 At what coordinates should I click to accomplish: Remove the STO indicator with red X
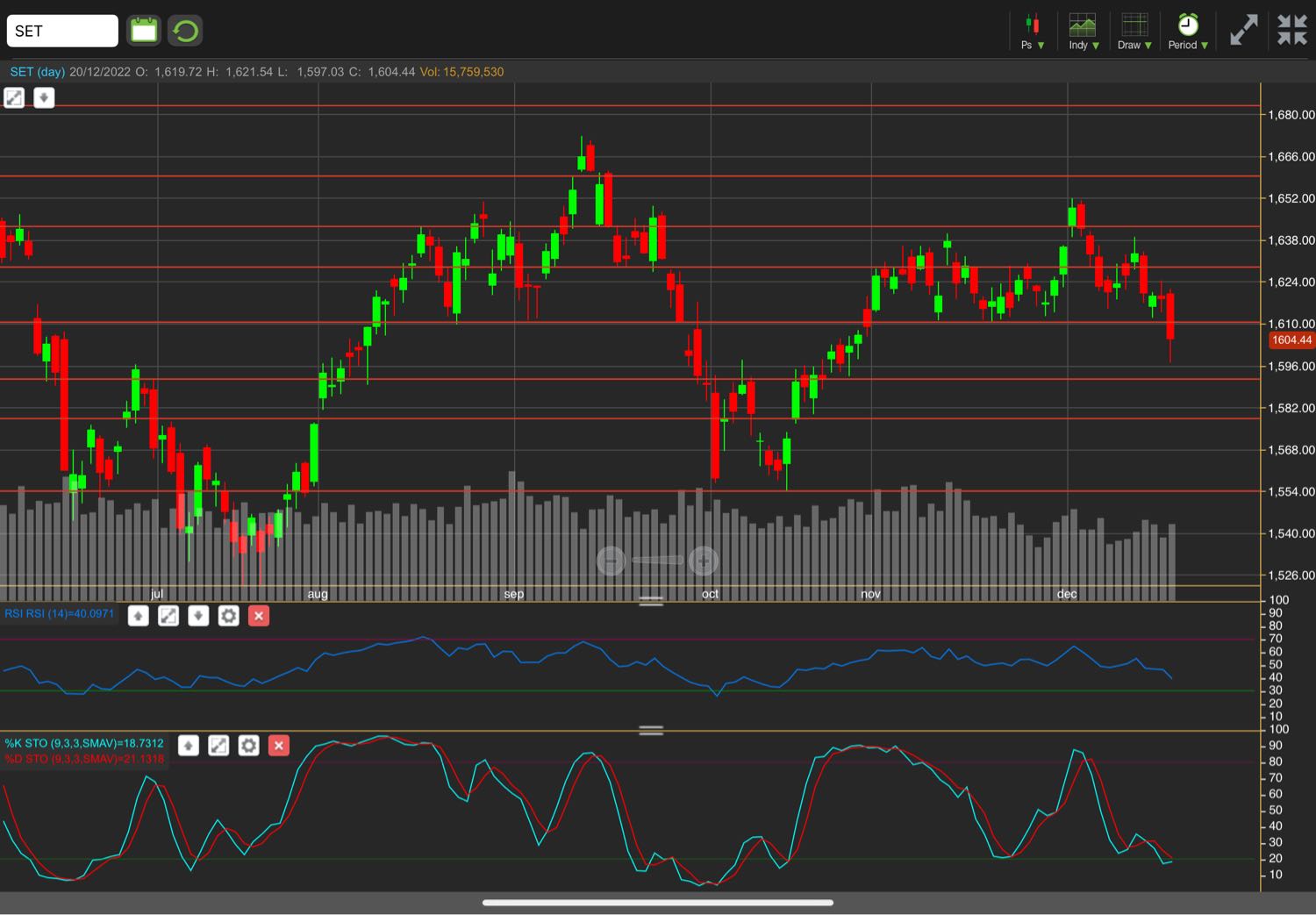(279, 746)
